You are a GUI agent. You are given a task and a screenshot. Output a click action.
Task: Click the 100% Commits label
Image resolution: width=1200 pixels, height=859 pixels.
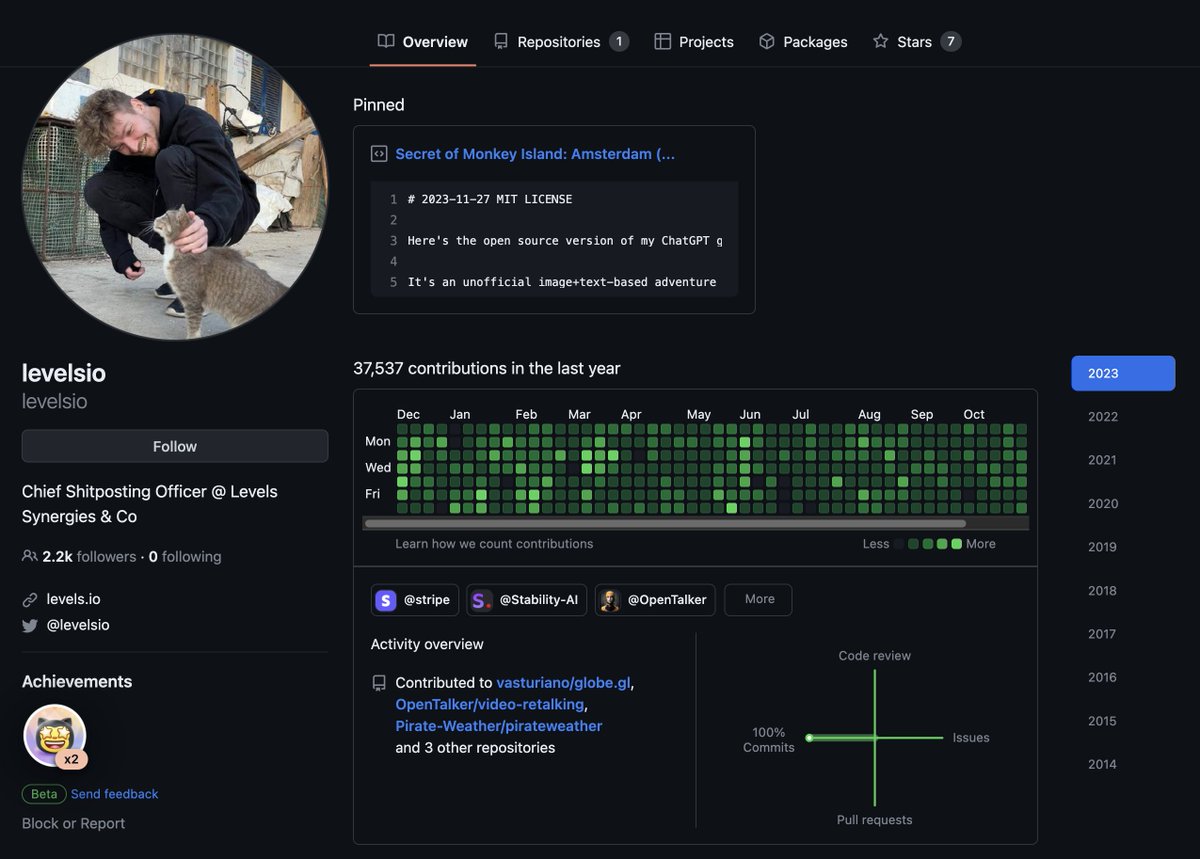[769, 740]
